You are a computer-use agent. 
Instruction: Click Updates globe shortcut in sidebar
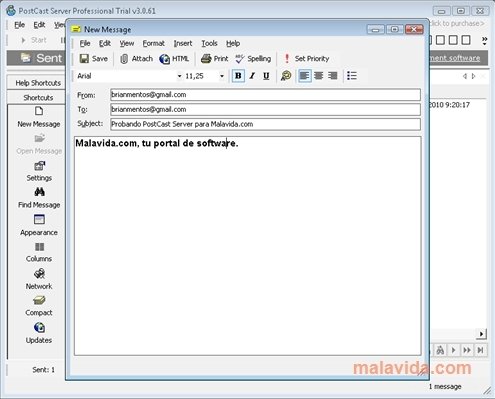click(x=39, y=333)
